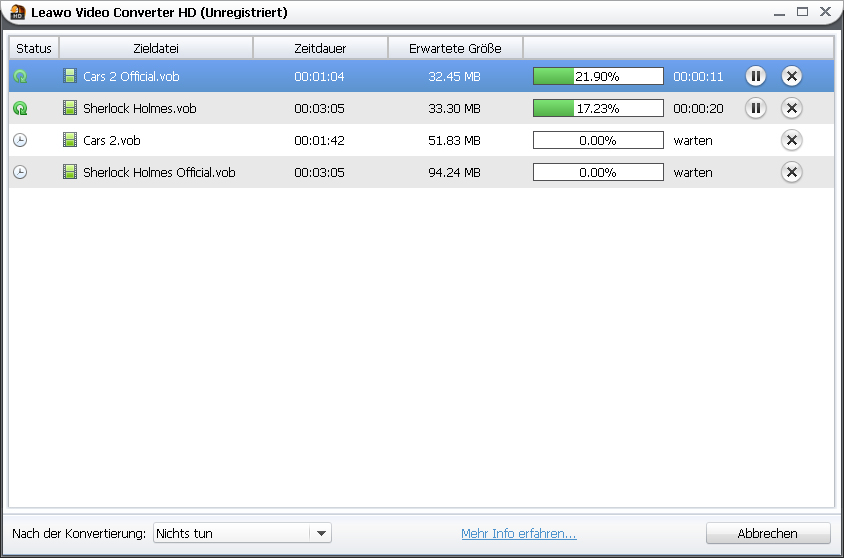This screenshot has height=558, width=844.
Task: Pause the Sherlock Holmes.vob conversion
Action: [x=756, y=109]
